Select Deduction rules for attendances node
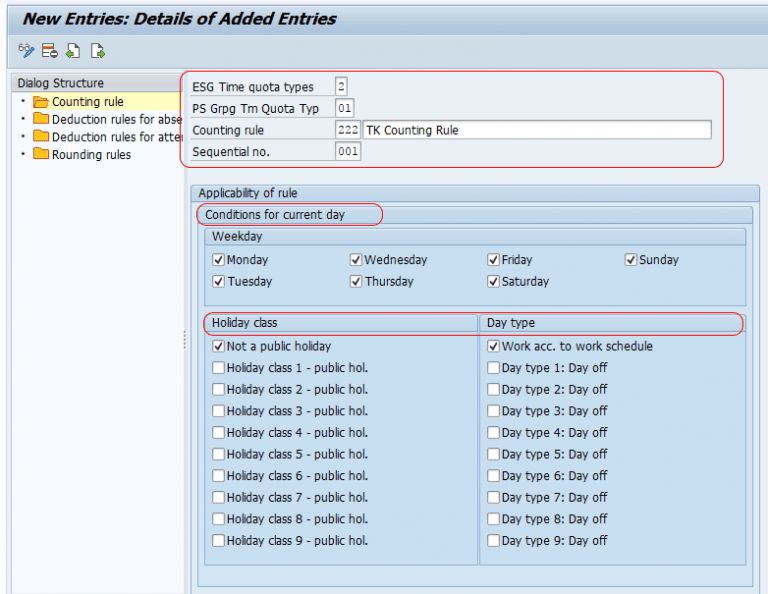This screenshot has width=768, height=594. coord(117,137)
